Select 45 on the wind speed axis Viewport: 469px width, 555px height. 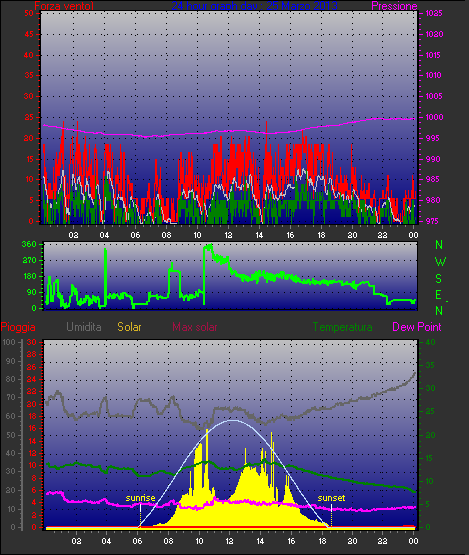[x=29, y=34]
